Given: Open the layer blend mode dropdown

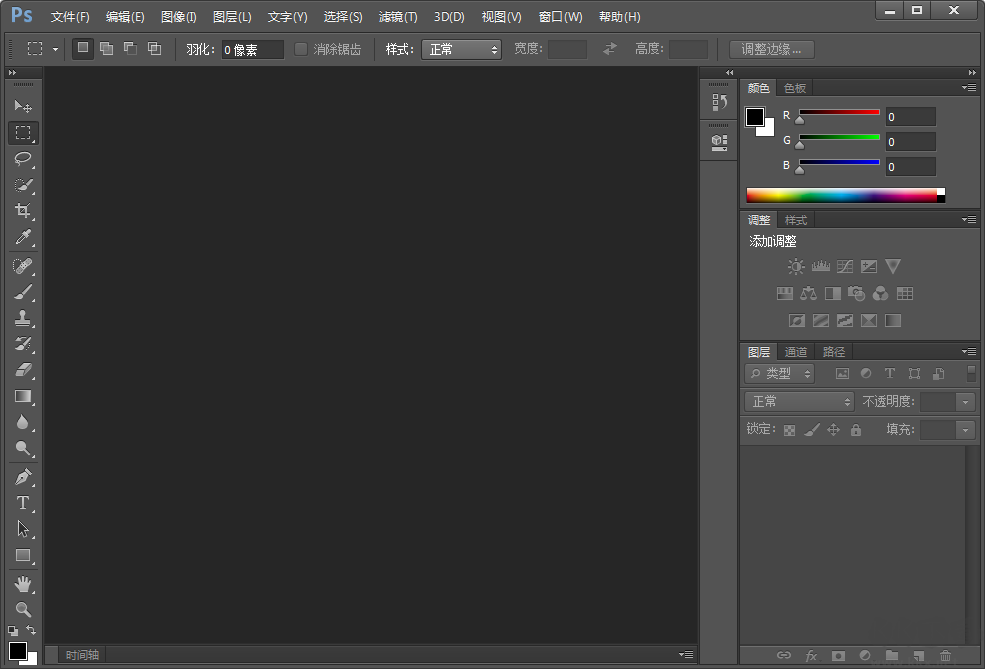Looking at the screenshot, I should pos(798,401).
